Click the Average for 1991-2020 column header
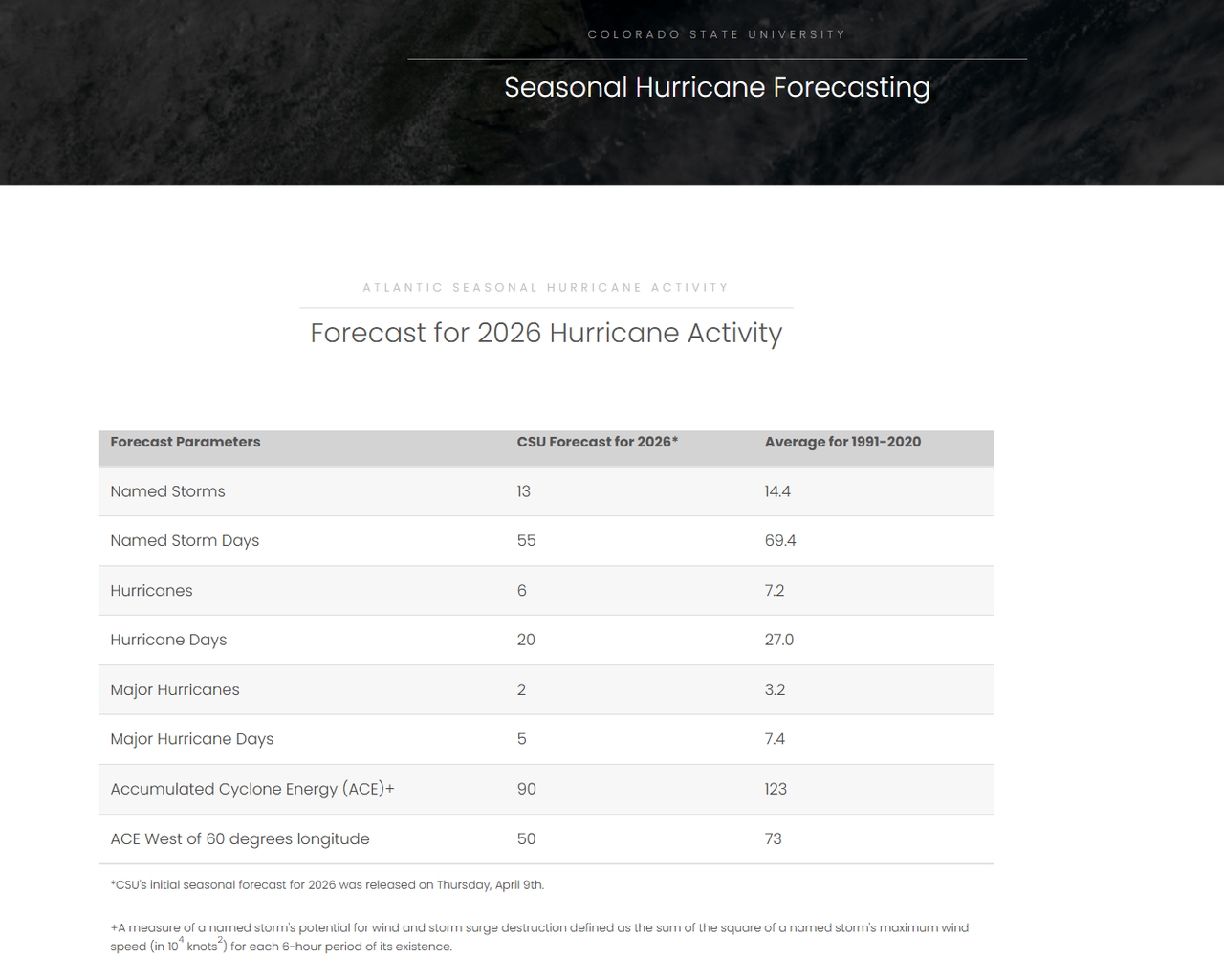This screenshot has width=1224, height=980. coord(842,442)
